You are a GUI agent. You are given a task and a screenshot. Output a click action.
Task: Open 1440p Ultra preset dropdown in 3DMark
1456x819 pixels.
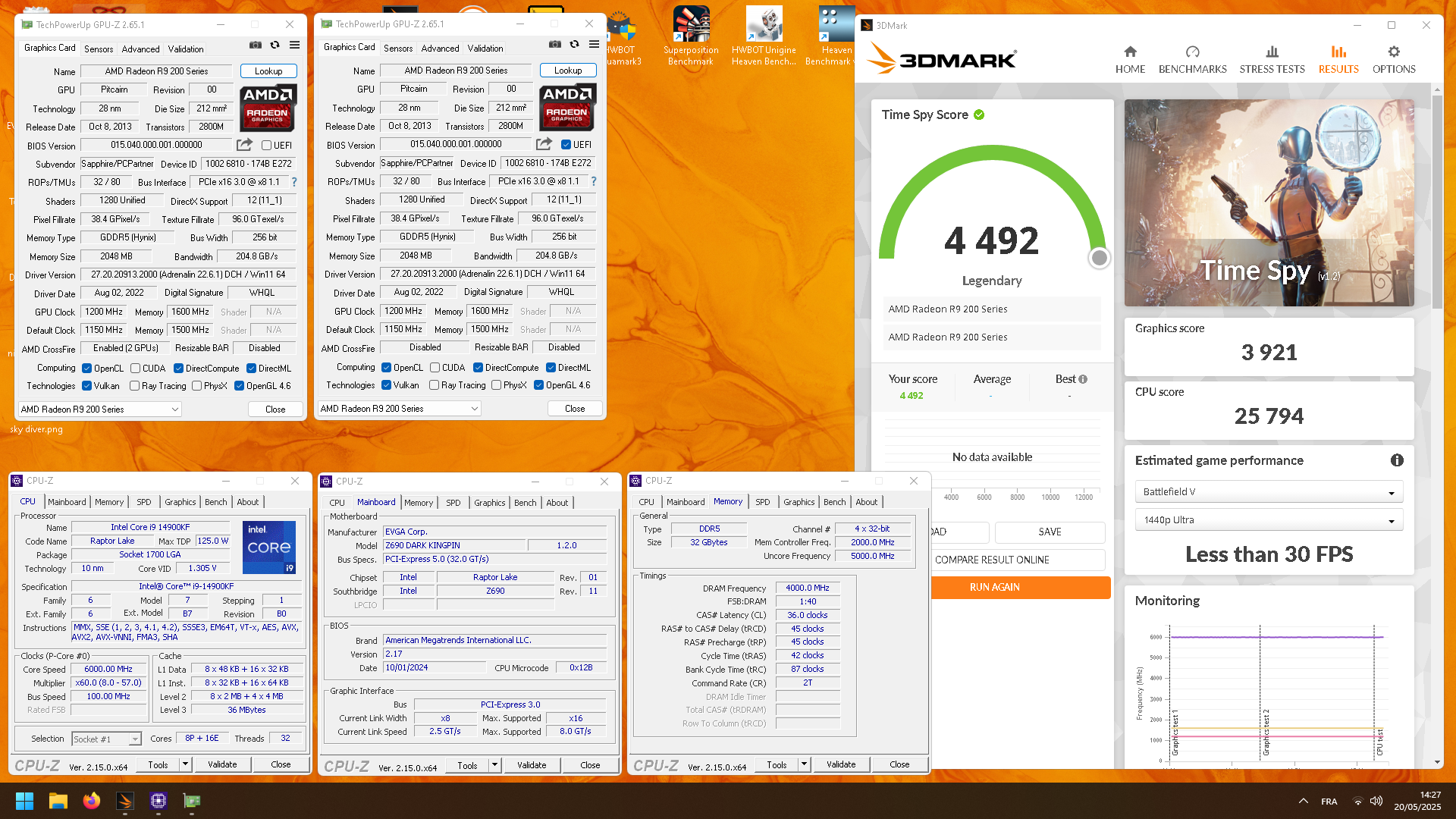pyautogui.click(x=1269, y=520)
